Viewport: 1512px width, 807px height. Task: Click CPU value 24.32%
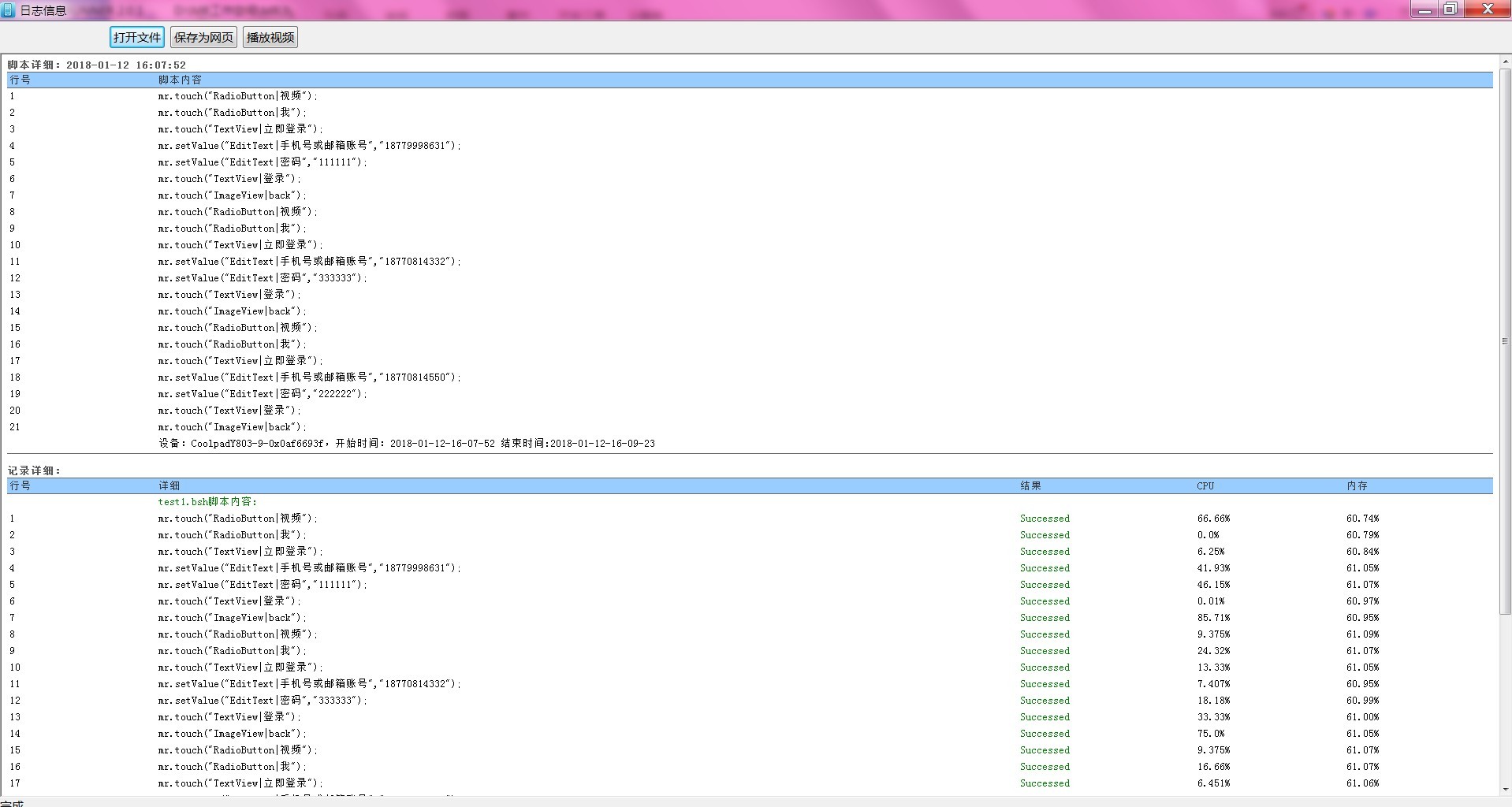tap(1213, 651)
